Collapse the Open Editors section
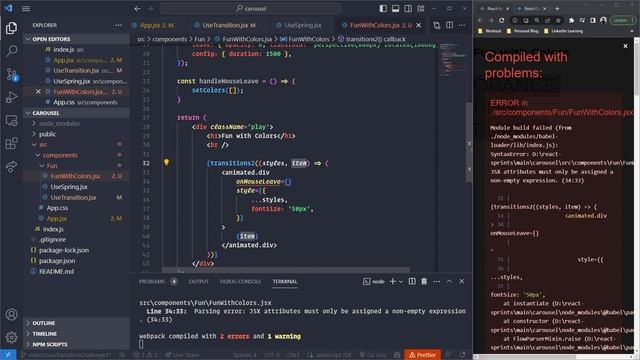Image resolution: width=640 pixels, height=360 pixels. pyautogui.click(x=76, y=39)
